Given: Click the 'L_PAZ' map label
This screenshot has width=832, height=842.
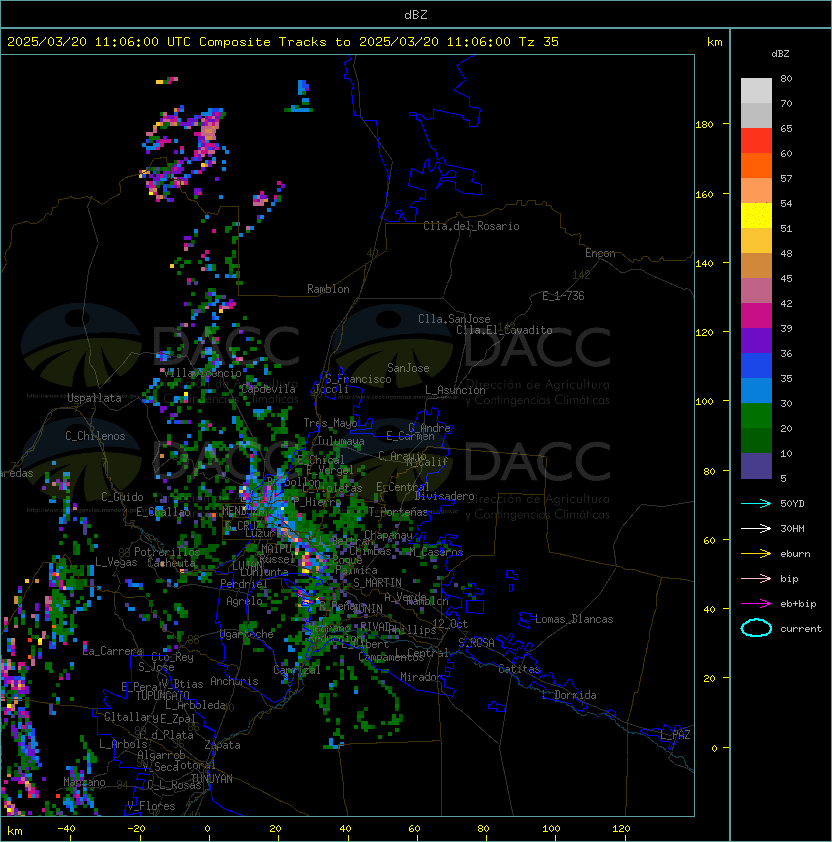Looking at the screenshot, I should pyautogui.click(x=675, y=735).
